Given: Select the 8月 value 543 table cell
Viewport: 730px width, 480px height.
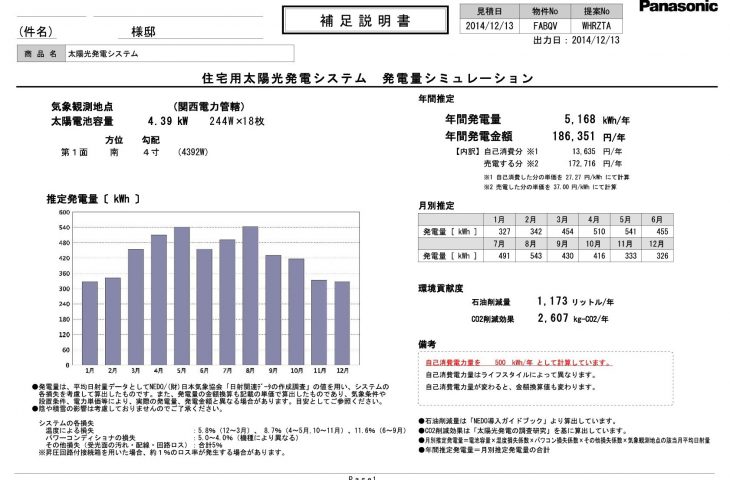Looking at the screenshot, I should [x=531, y=256].
